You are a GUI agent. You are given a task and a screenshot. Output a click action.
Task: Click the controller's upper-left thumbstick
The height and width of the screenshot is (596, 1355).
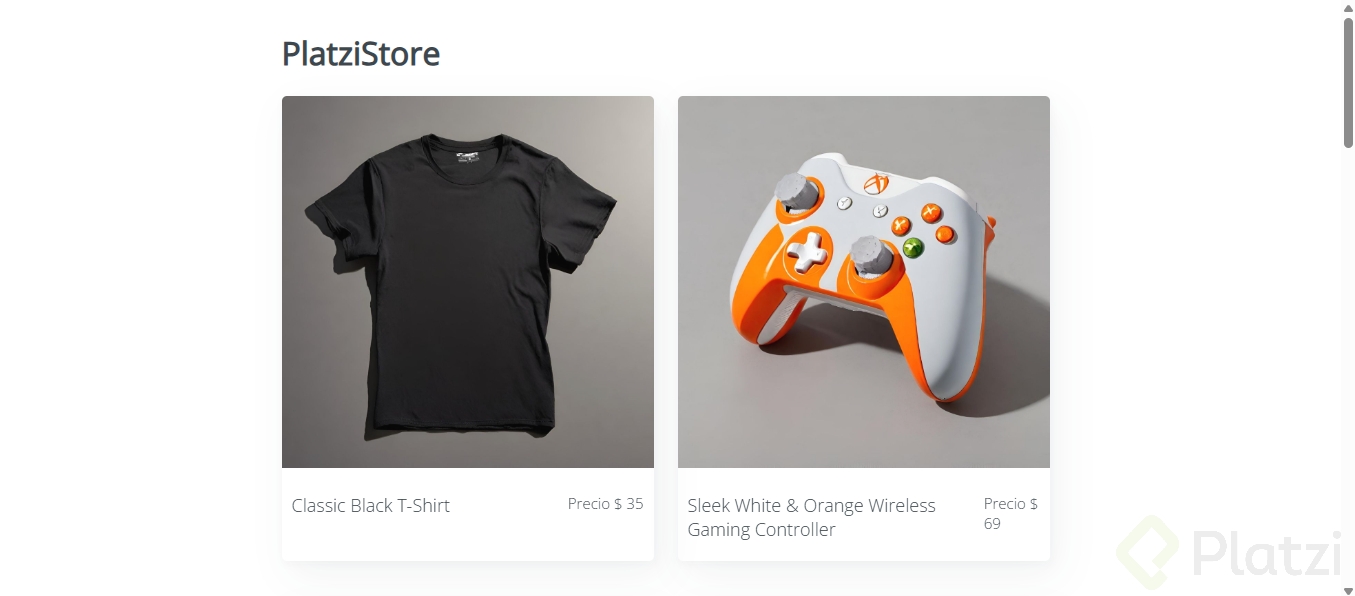[x=796, y=191]
